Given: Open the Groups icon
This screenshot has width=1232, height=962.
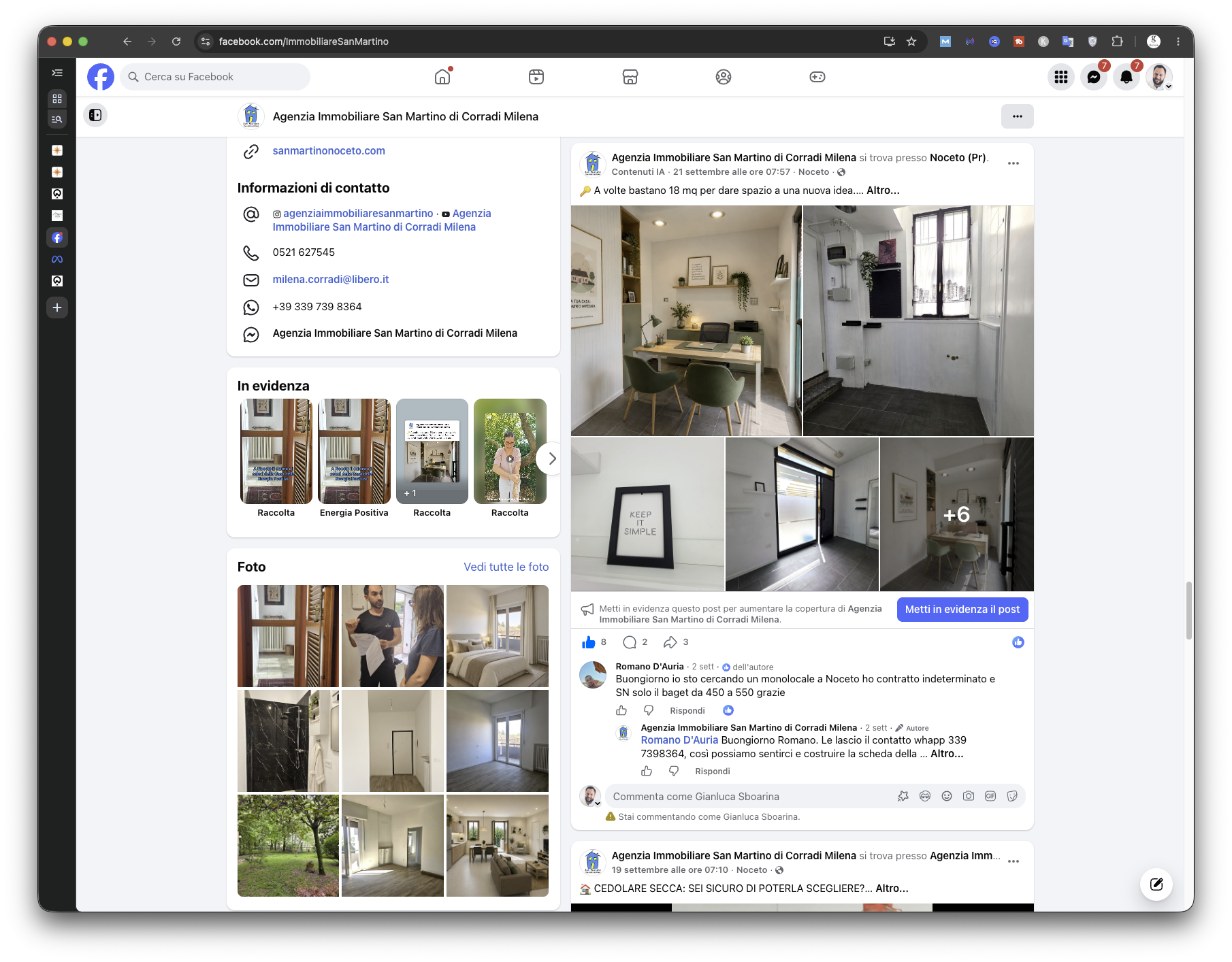Looking at the screenshot, I should [724, 77].
